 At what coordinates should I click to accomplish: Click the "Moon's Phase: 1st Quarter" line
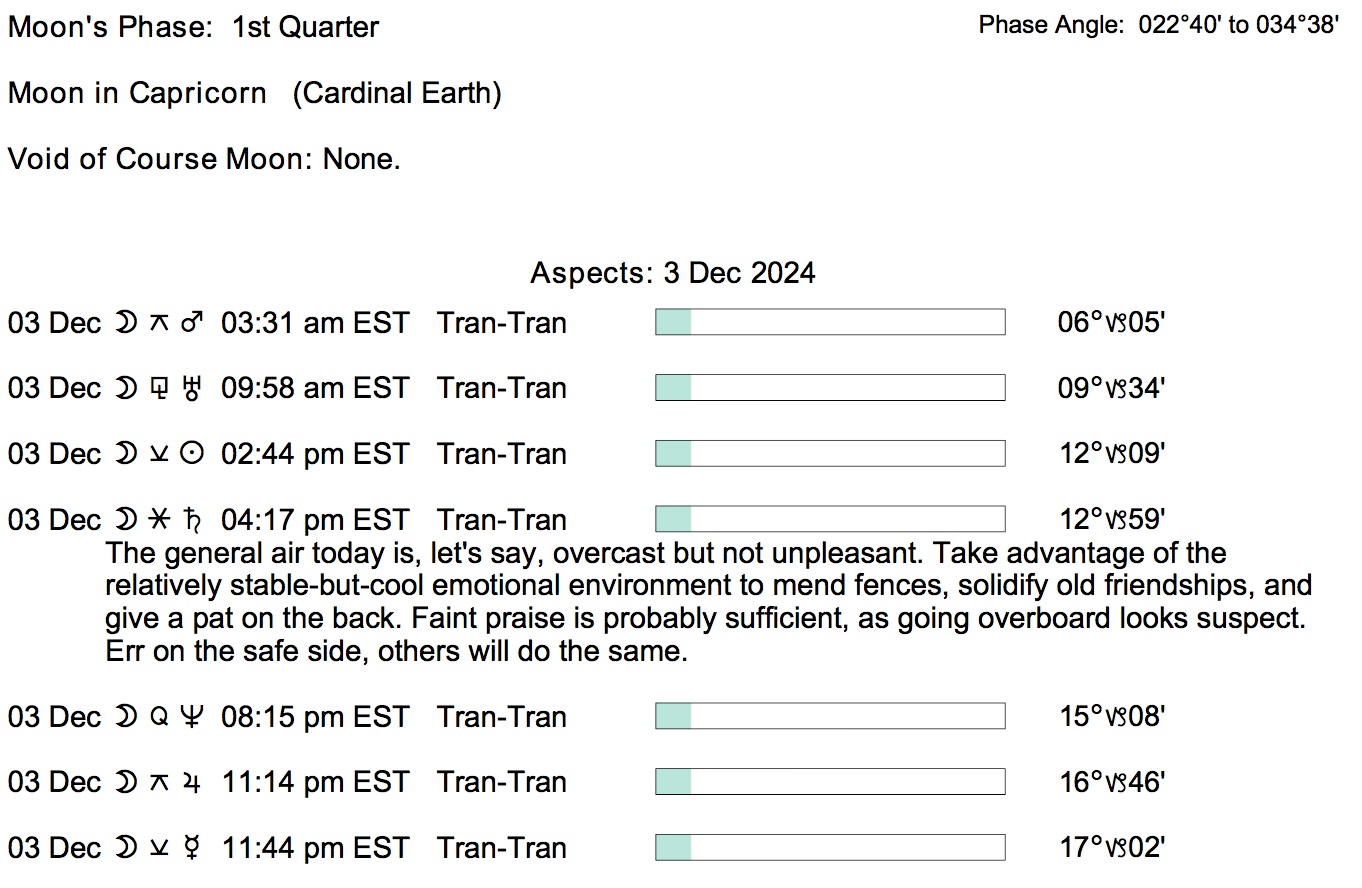click(193, 27)
